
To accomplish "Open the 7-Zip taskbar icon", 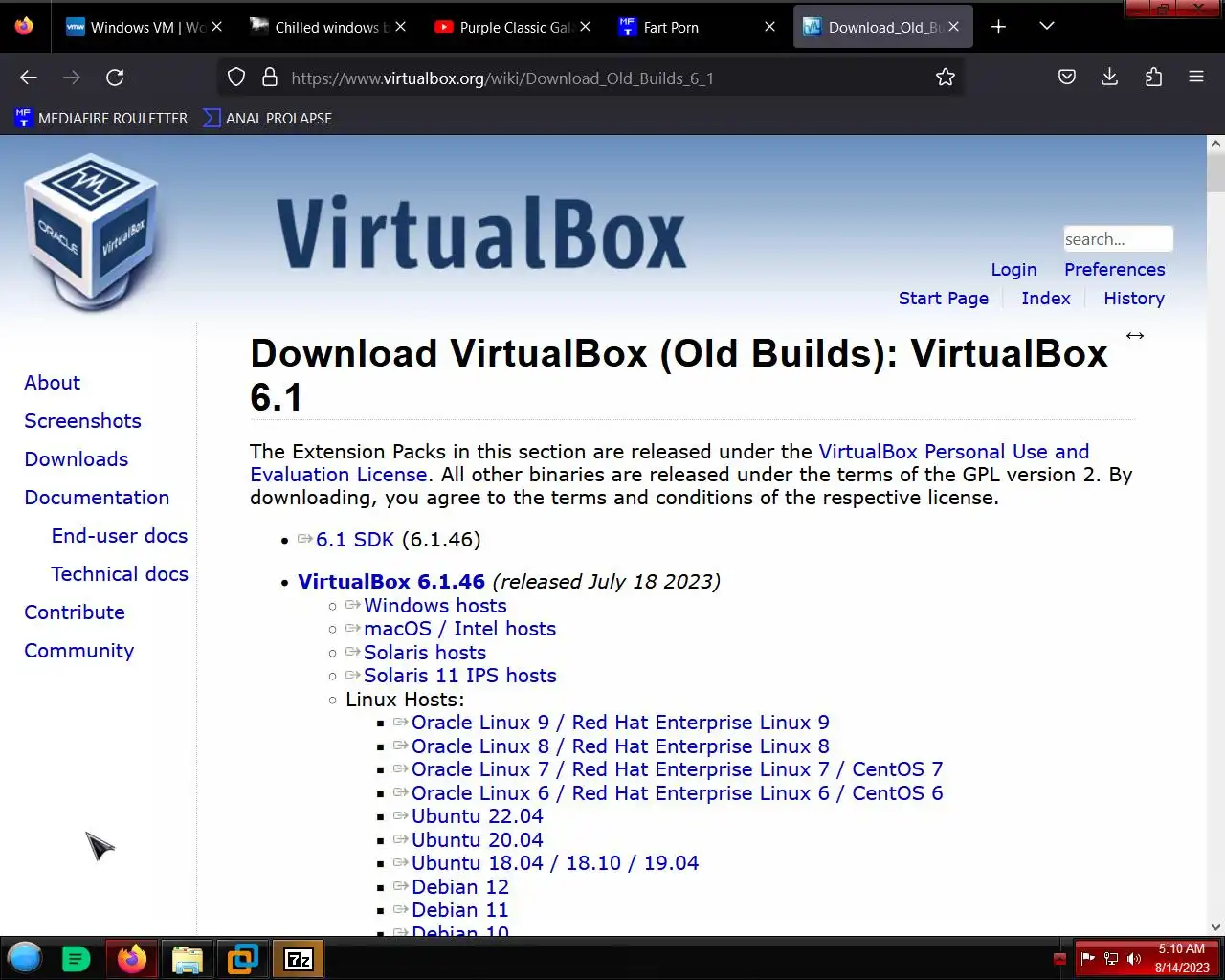I will pyautogui.click(x=299, y=959).
